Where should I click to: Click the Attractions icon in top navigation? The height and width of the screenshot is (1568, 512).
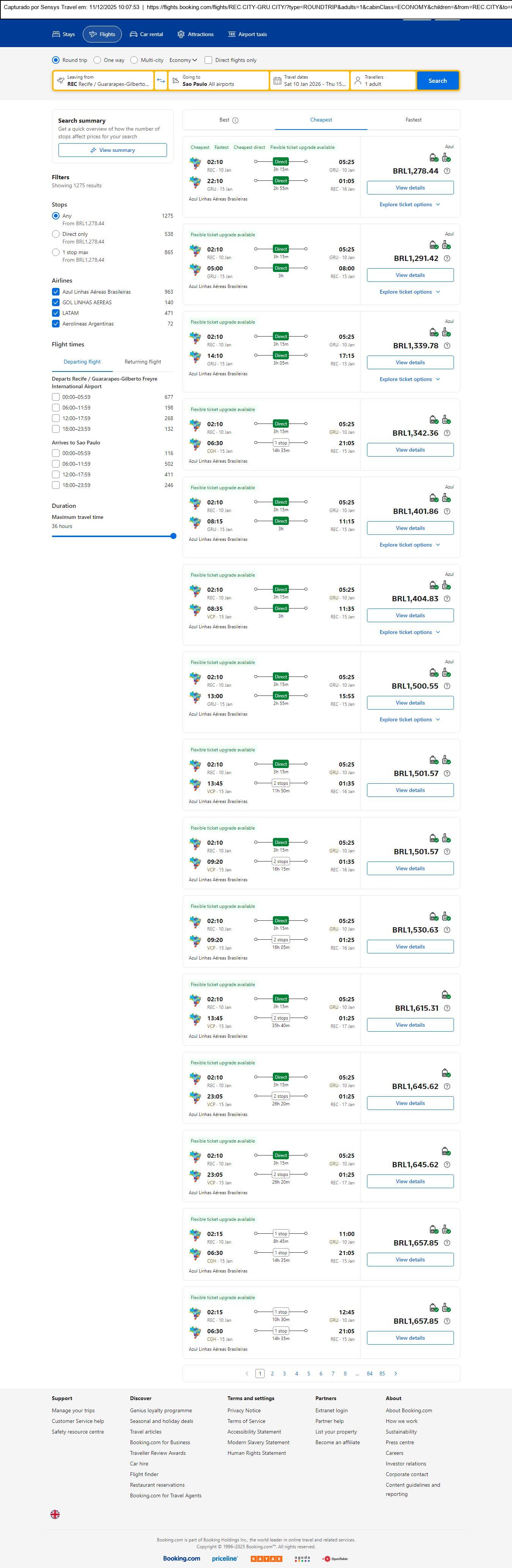point(181,35)
